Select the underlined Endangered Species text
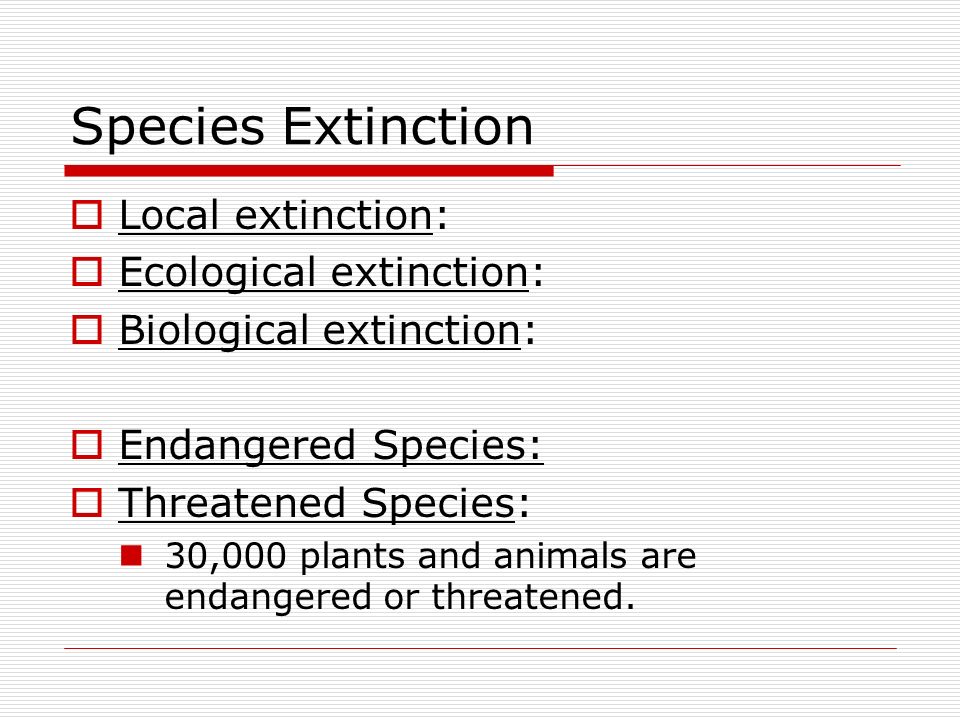This screenshot has height=720, width=960. pyautogui.click(x=331, y=446)
